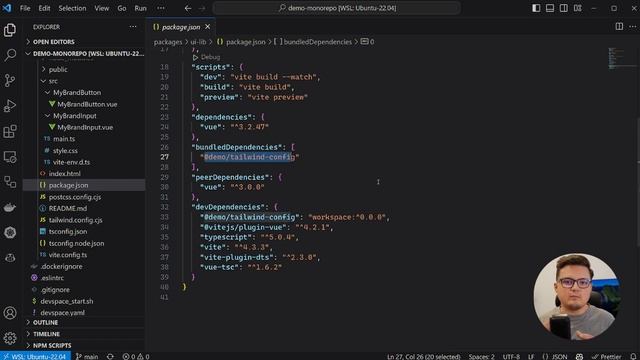The width and height of the screenshot is (640, 360).
Task: Click the command center search box
Action: (x=337, y=8)
